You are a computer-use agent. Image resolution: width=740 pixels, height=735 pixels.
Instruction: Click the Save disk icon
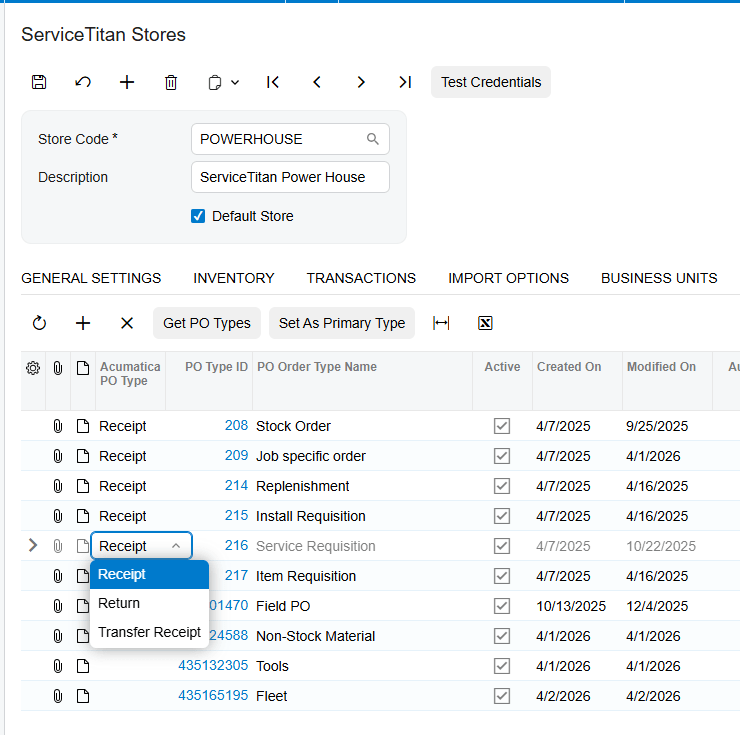39,82
